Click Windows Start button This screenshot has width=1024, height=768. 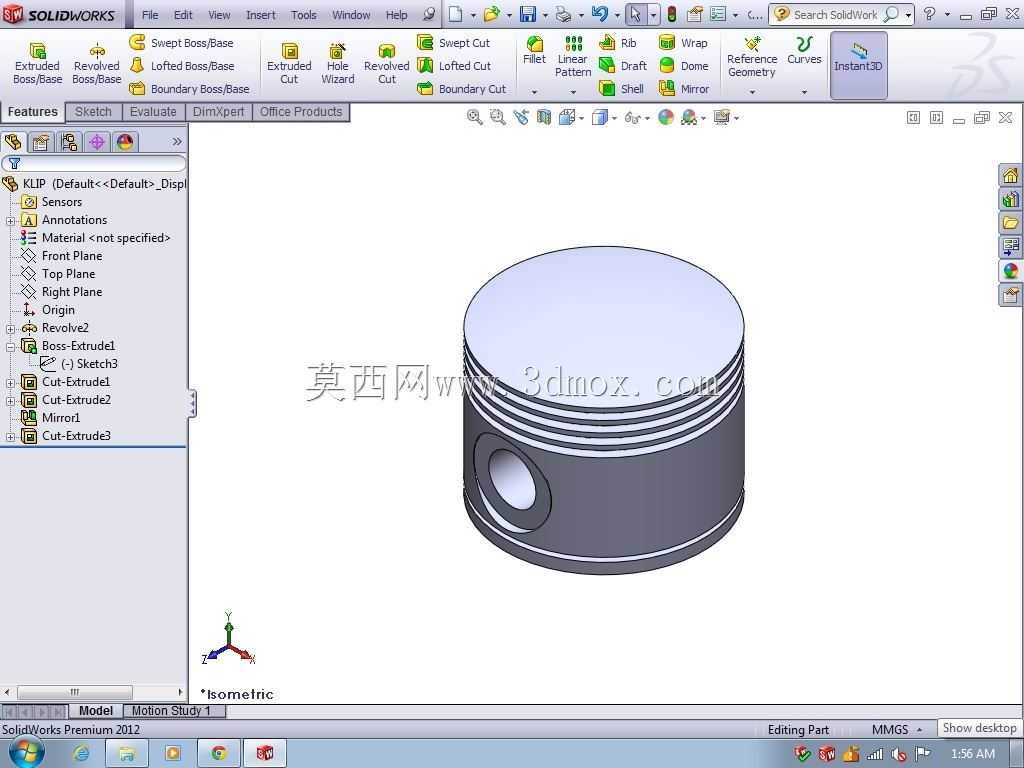point(26,754)
